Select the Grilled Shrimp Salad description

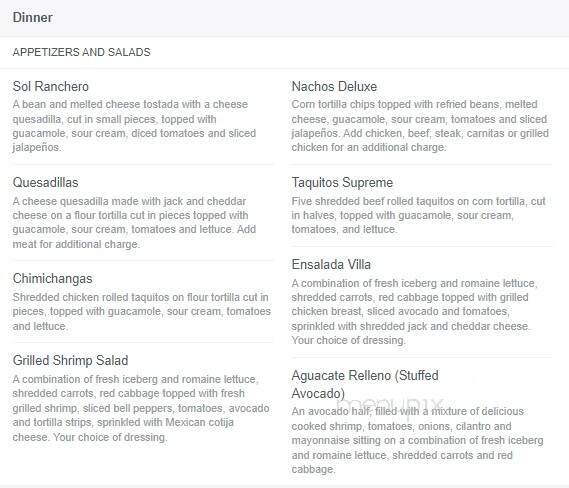[x=141, y=408]
